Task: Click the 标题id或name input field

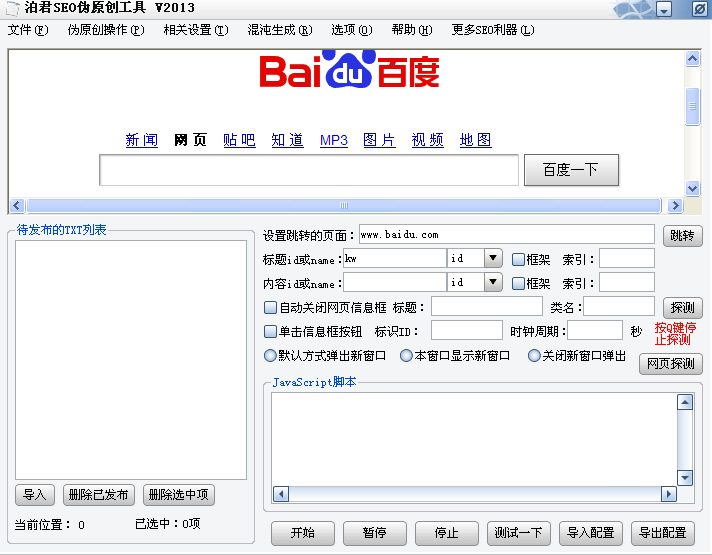Action: [395, 258]
